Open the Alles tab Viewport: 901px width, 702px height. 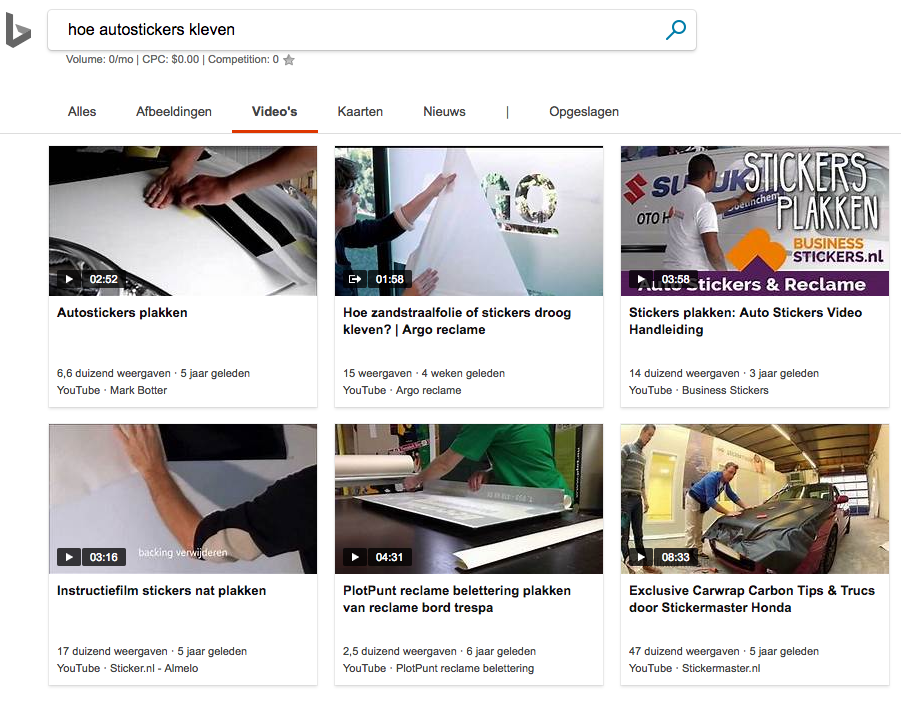tap(82, 111)
